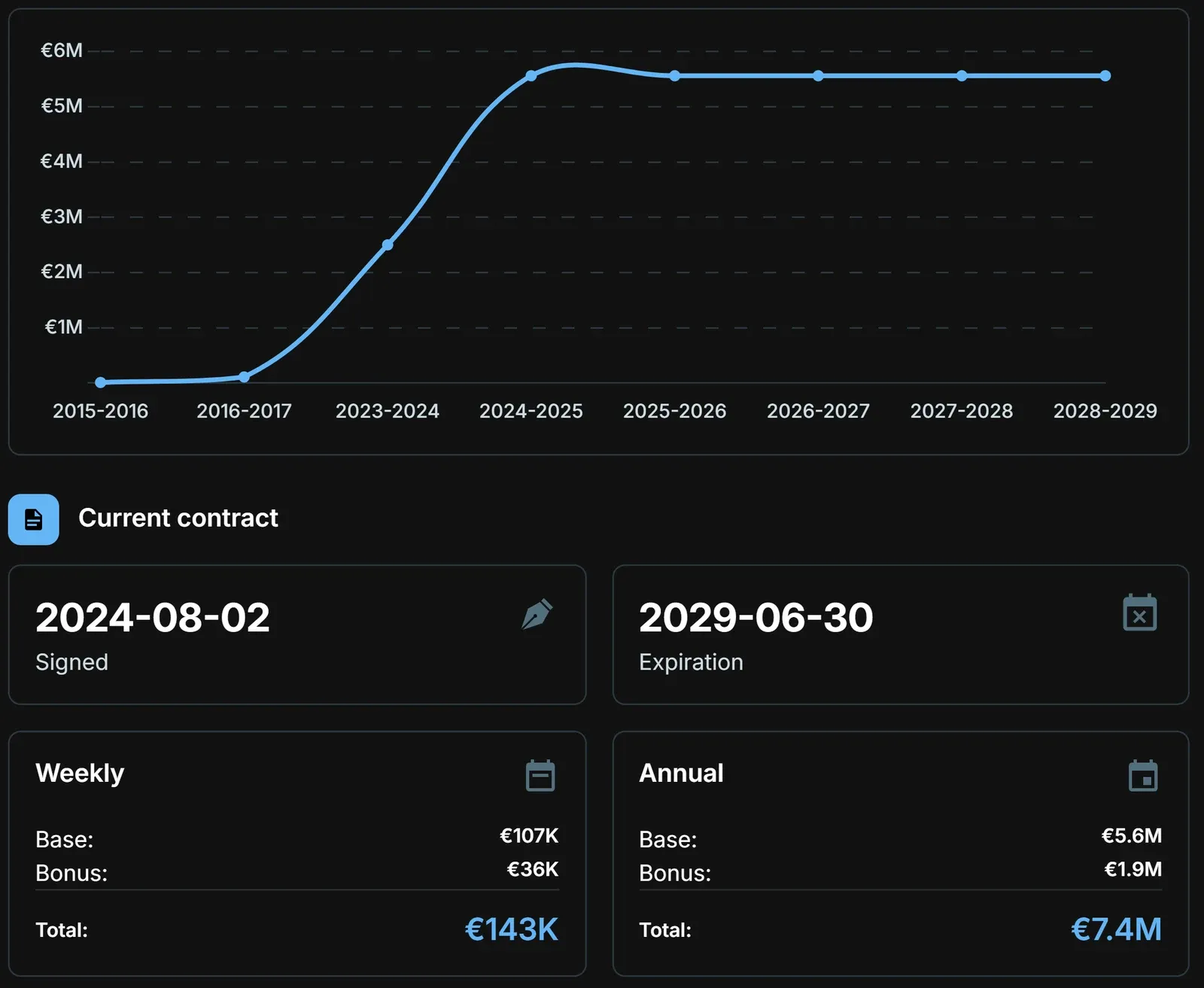Select the 2024-2025 data point on chart
The image size is (1204, 988).
[x=531, y=76]
